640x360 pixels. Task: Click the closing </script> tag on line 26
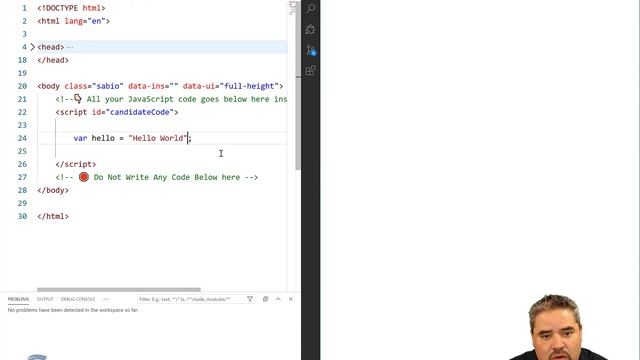point(76,164)
